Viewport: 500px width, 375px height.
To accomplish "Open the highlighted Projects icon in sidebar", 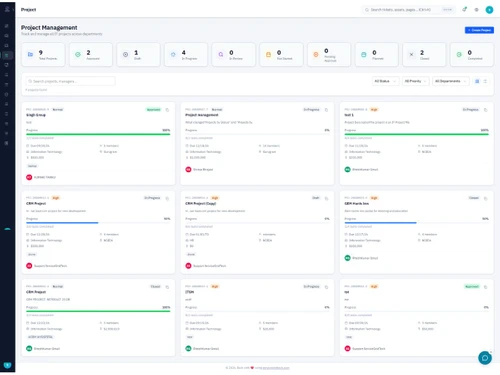I will (x=6, y=55).
